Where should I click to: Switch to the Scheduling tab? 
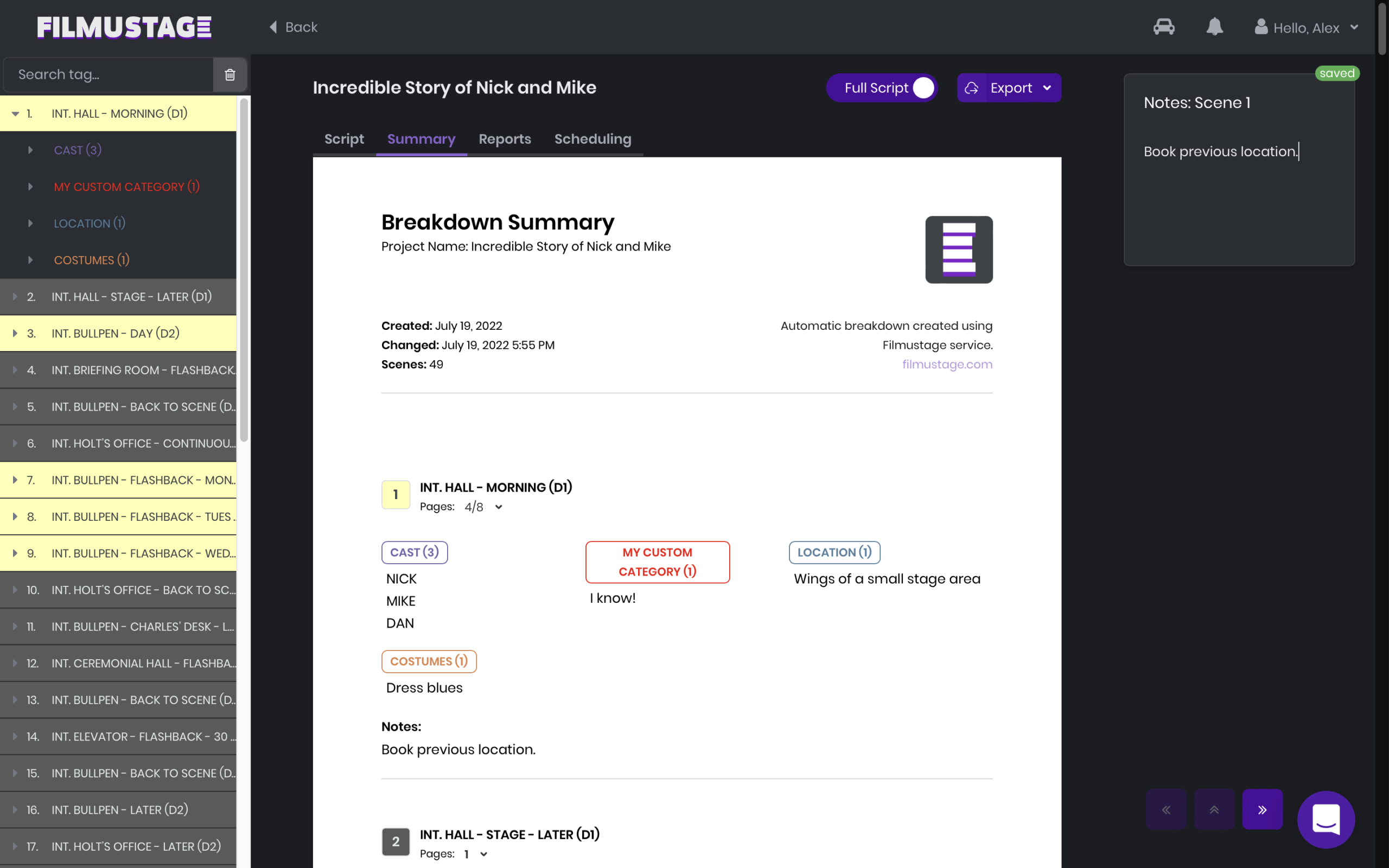coord(592,139)
